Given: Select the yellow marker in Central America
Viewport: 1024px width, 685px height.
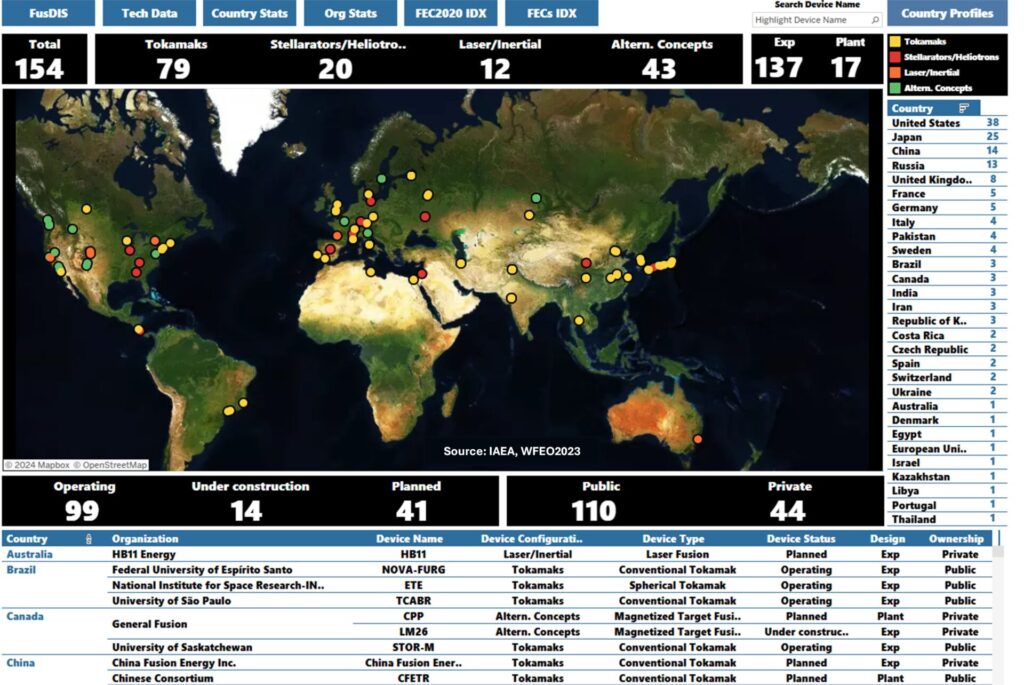Looking at the screenshot, I should click(139, 329).
